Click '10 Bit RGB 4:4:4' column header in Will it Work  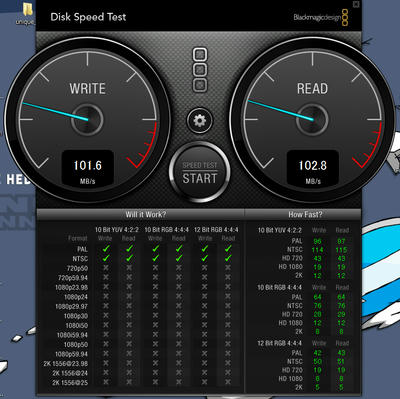167,230
